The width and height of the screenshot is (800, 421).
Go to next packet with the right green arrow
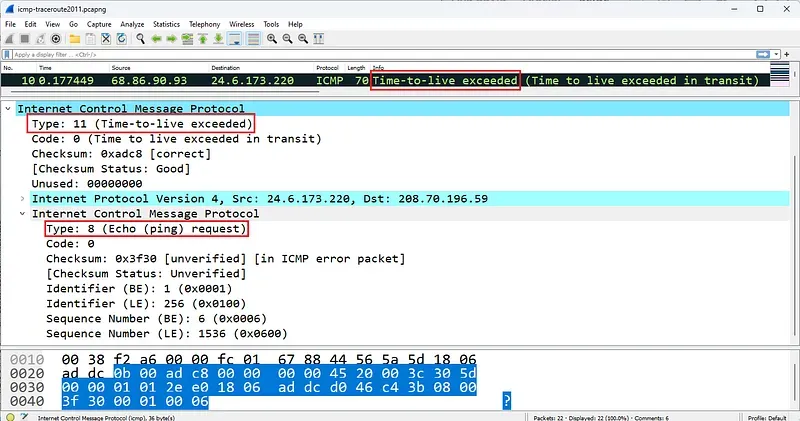click(171, 39)
